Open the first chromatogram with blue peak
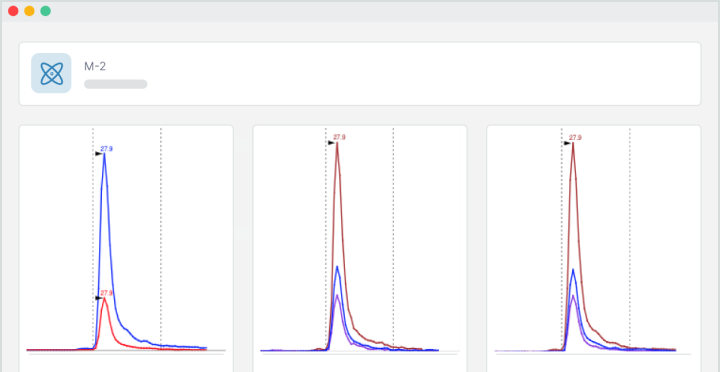Screen dimensions: 720x372 pos(126,248)
